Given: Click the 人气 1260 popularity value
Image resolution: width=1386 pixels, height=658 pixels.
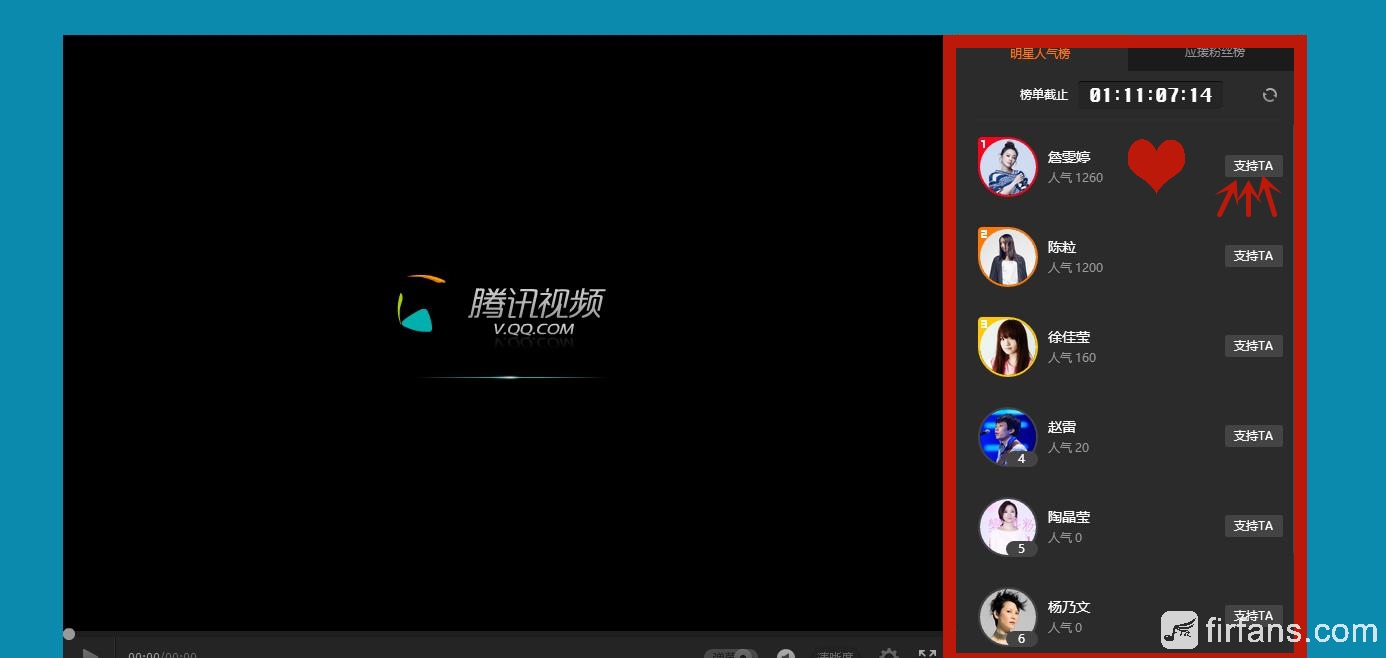Looking at the screenshot, I should 1075,178.
